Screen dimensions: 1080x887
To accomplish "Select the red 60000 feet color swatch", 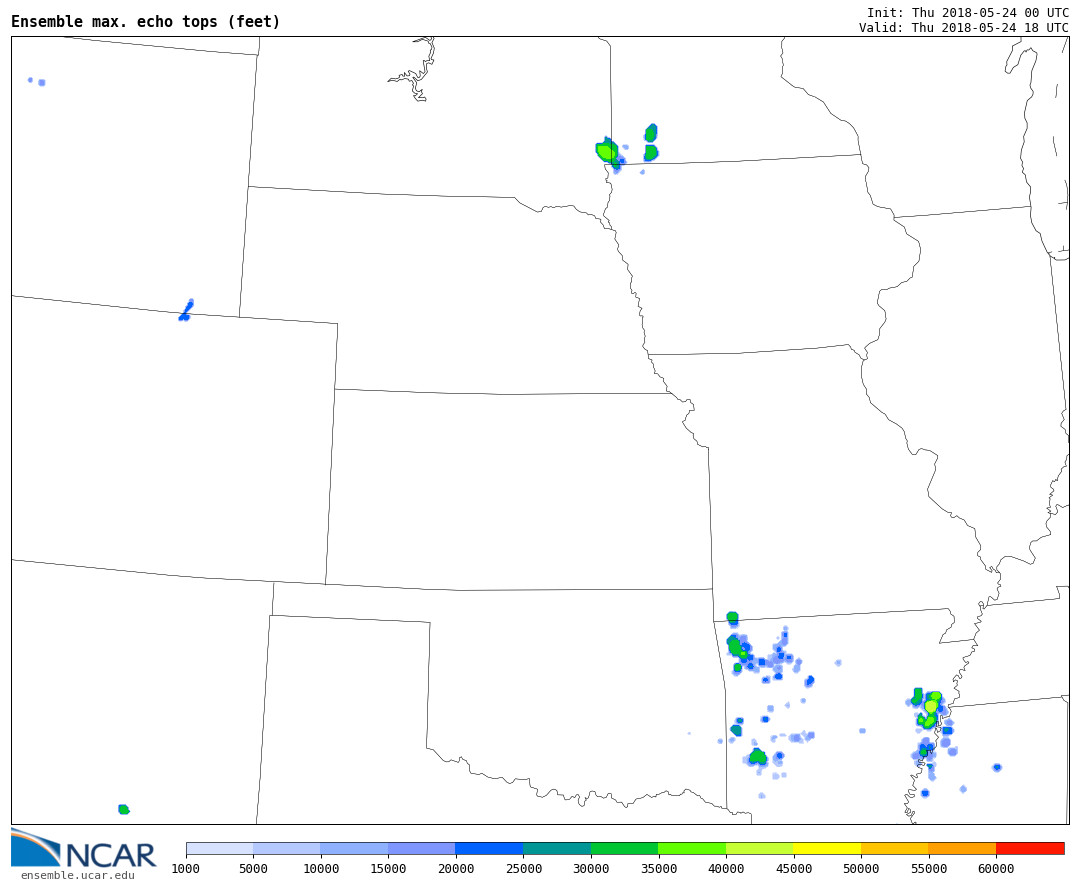I will pos(1029,848).
